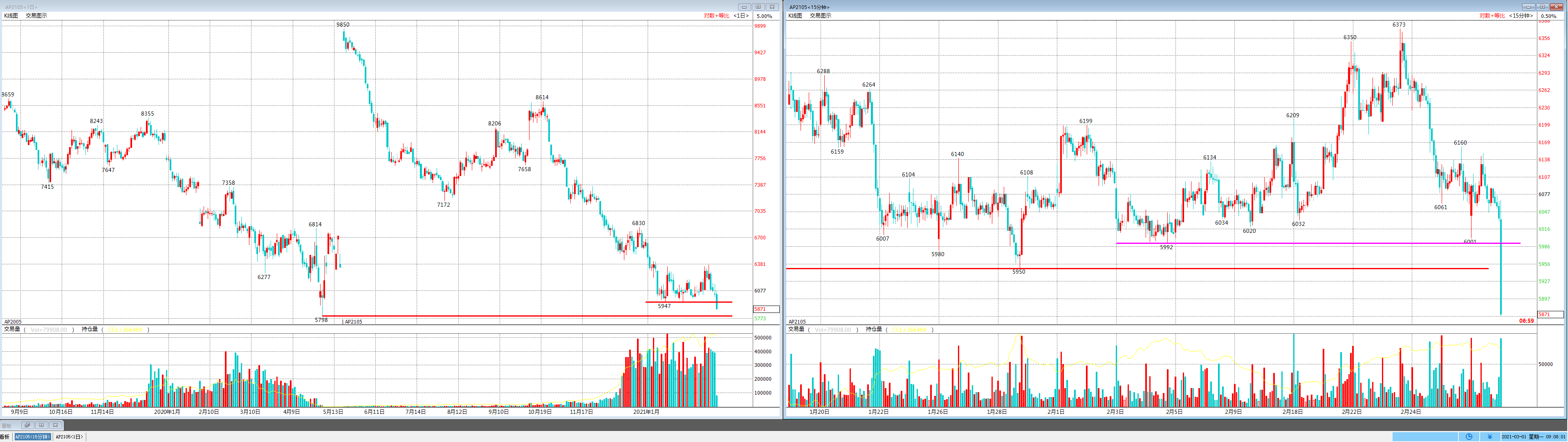Click the yuan currency icon in status bar

pos(1489,437)
